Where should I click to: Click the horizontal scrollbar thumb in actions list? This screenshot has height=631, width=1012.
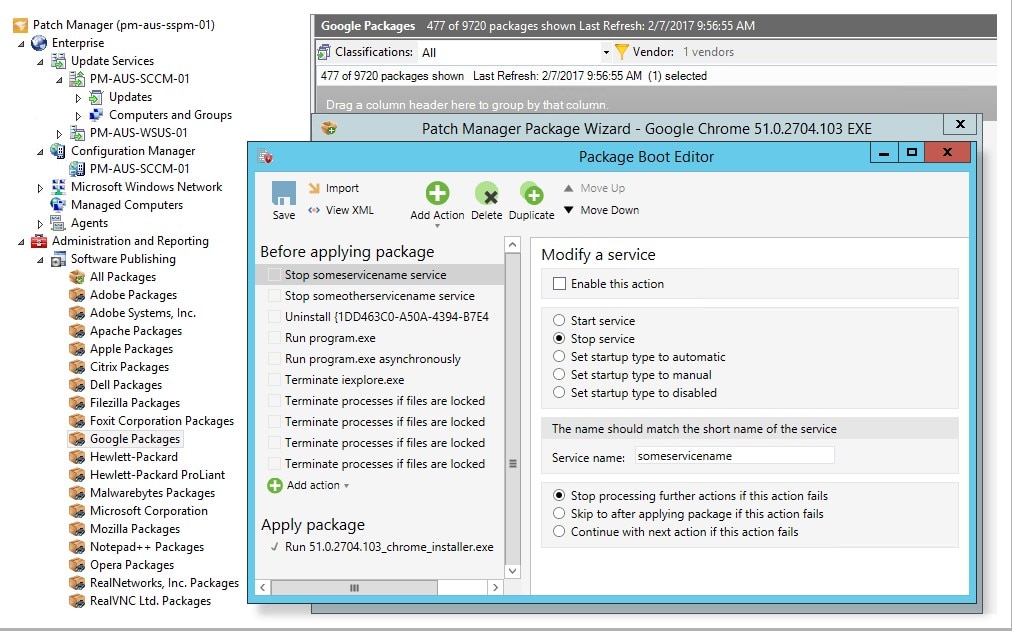pos(354,588)
